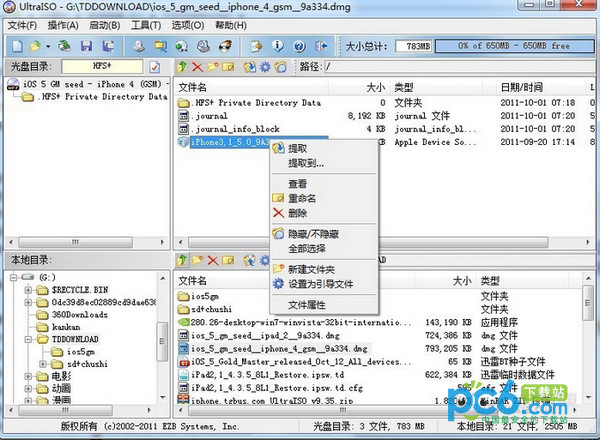Image resolution: width=600 pixels, height=440 pixels.
Task: Click the Save As icon
Action: coord(108,46)
